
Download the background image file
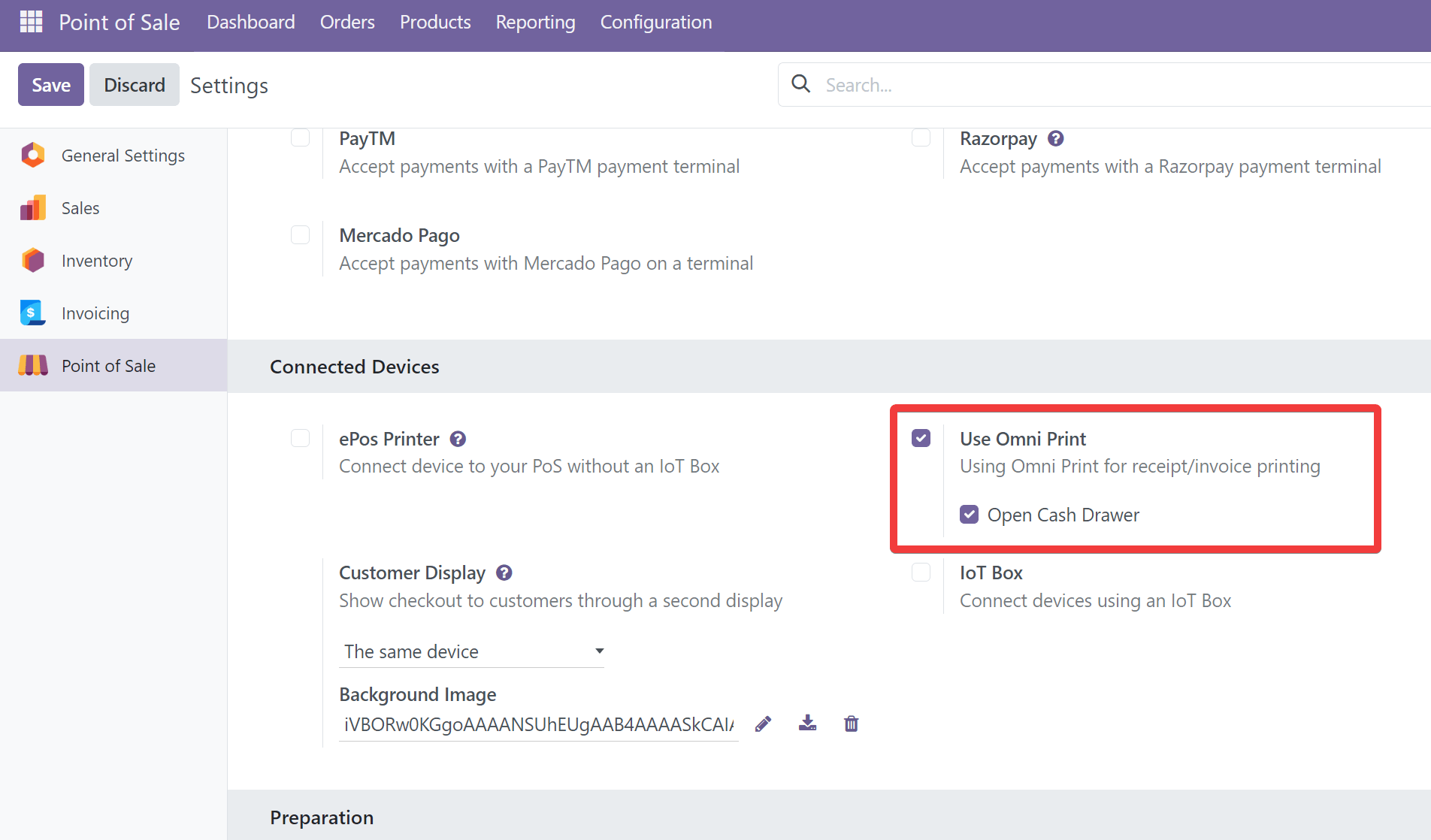[x=807, y=724]
